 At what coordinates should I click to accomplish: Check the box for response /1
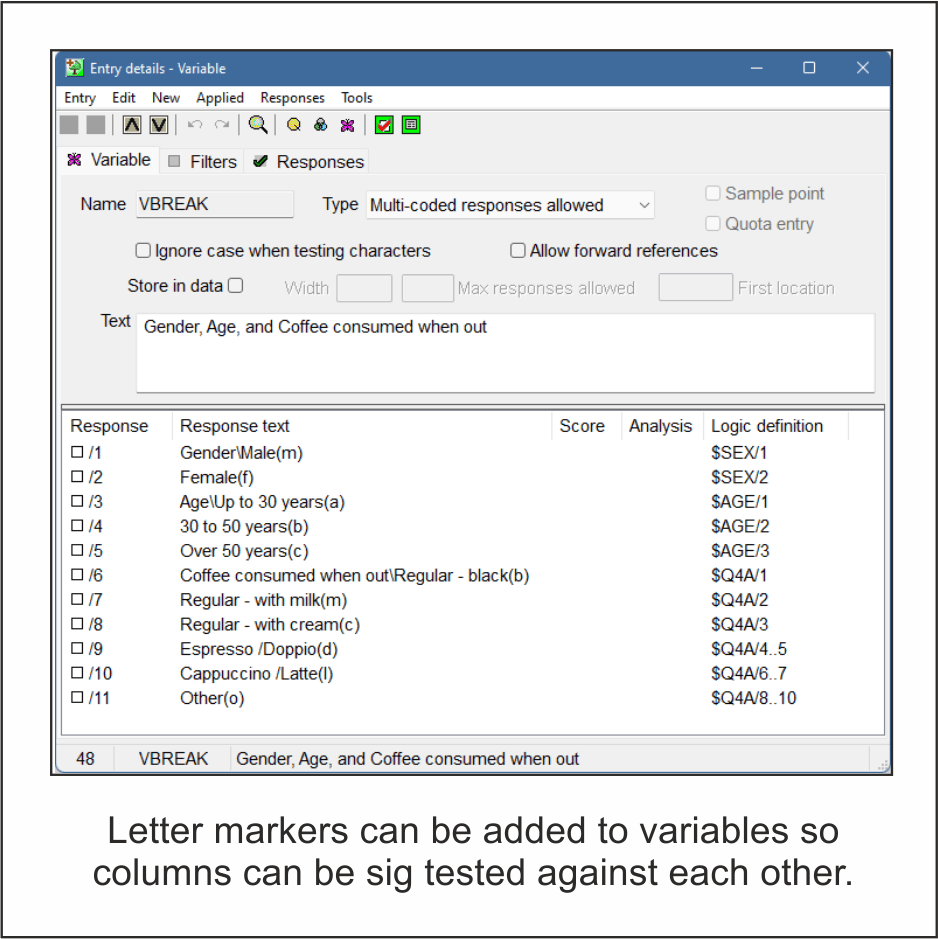77,452
